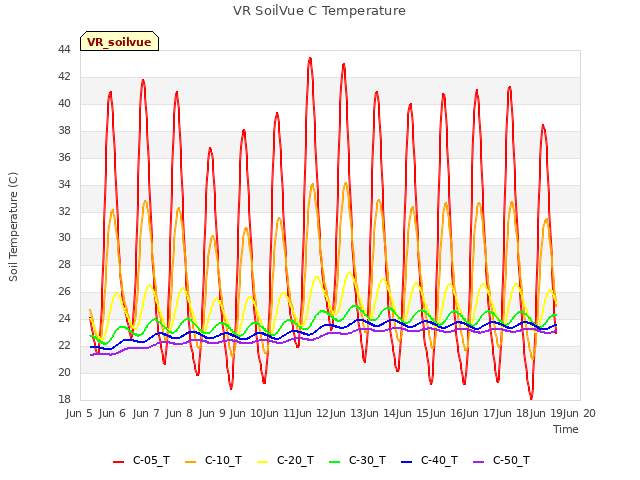This screenshot has height=480, width=640.
Task: Toggle the C-05_T legend entry
Action: pos(141,460)
